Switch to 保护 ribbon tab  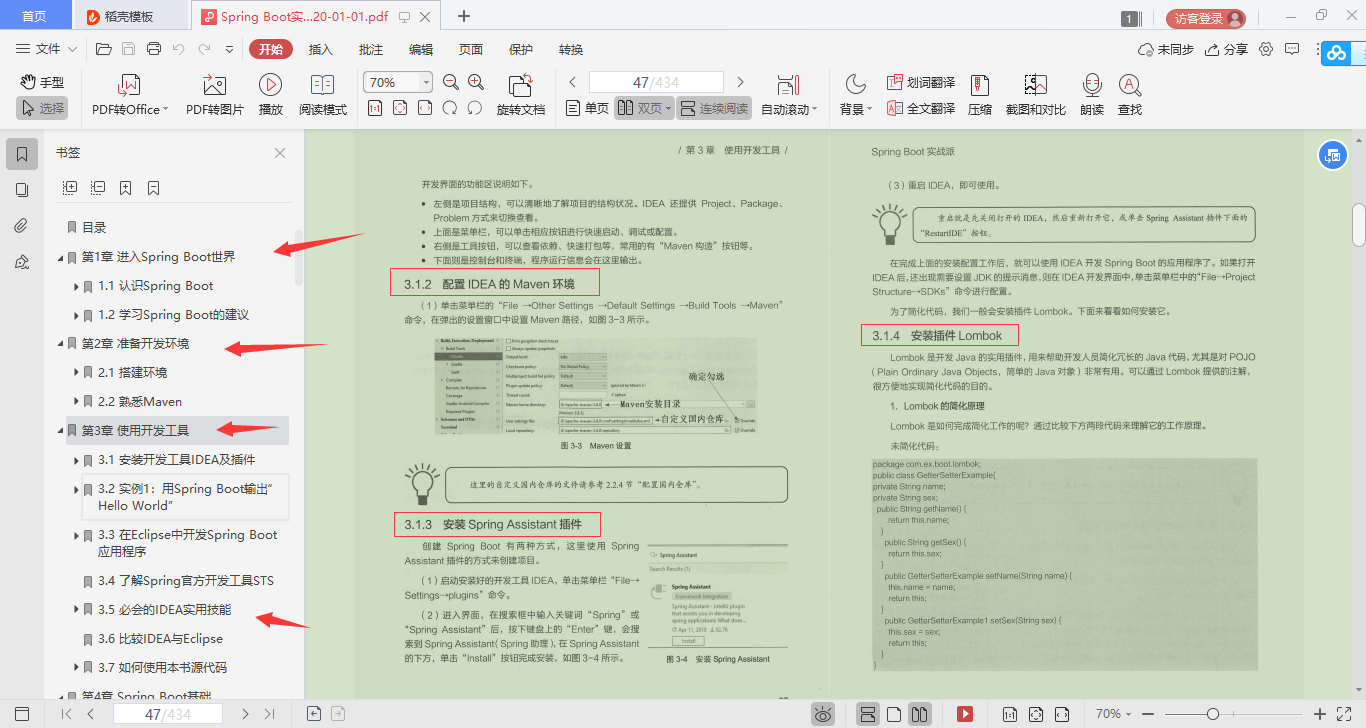(521, 49)
